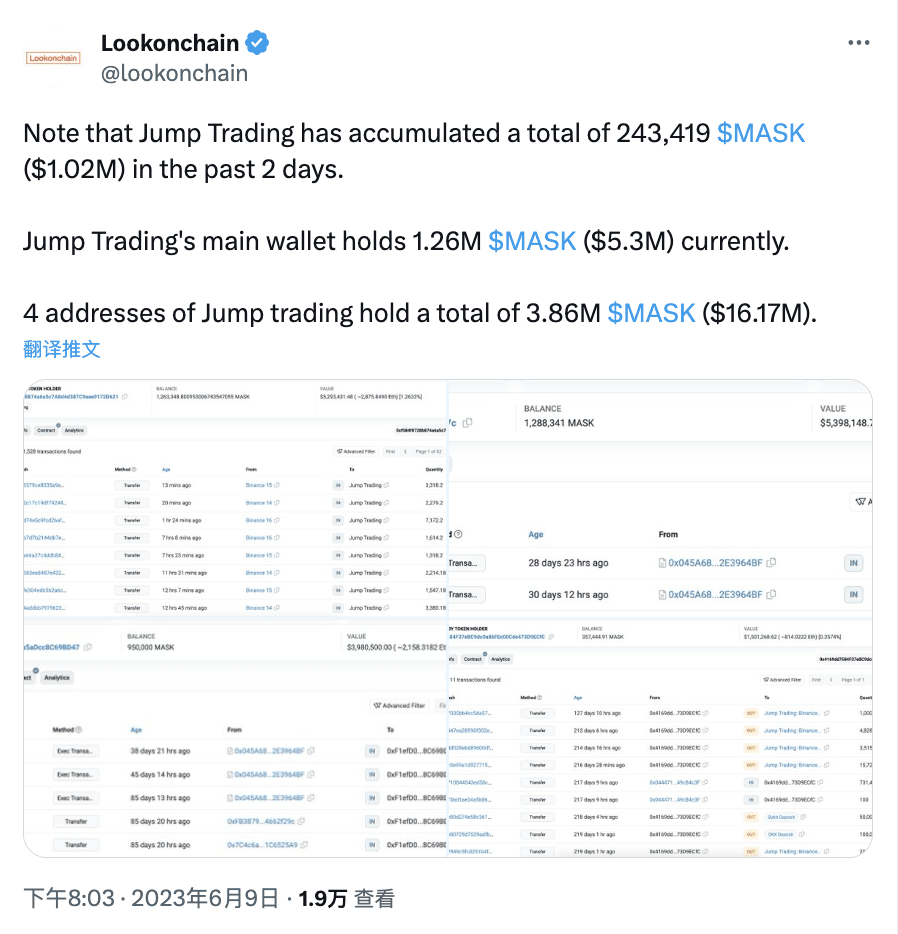Toggle sorting on the Age column header
898x934 pixels.
[x=165, y=470]
